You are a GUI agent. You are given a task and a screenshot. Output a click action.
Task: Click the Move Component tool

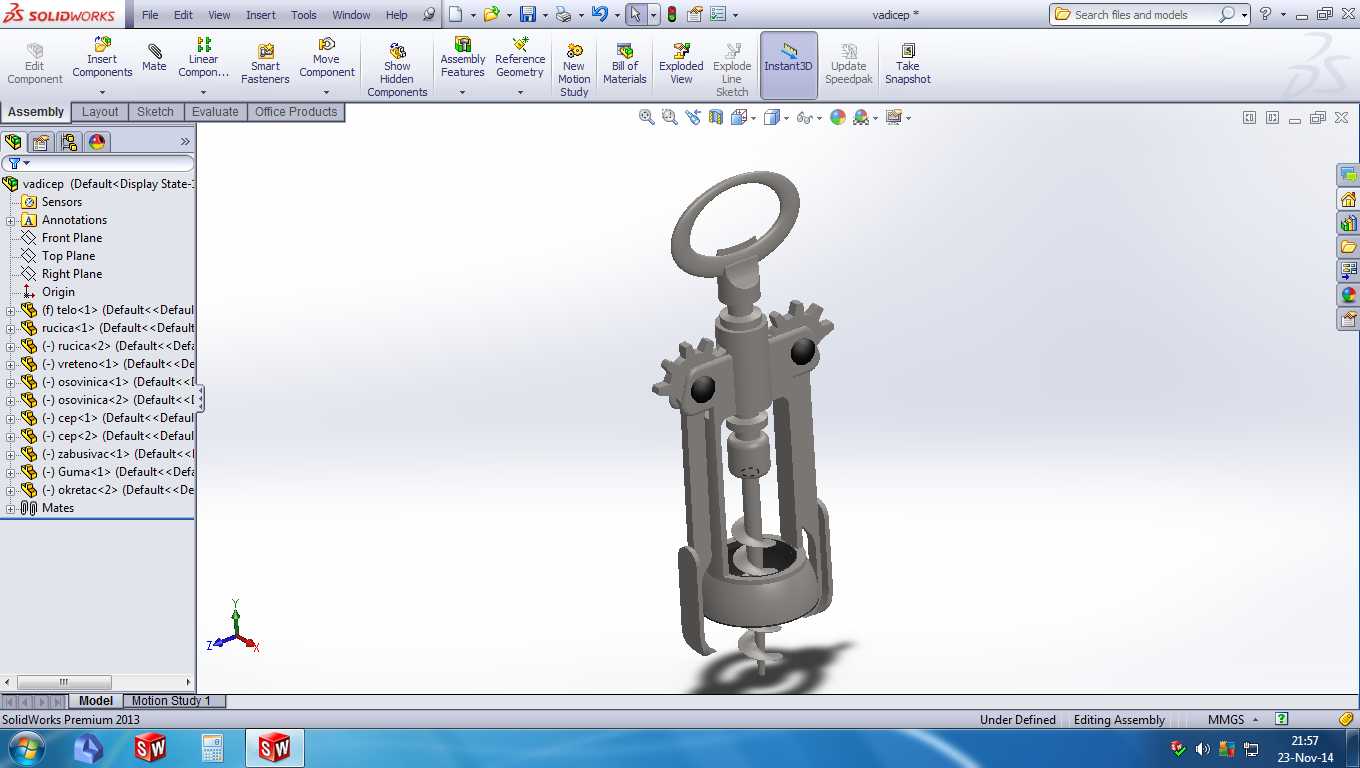[327, 58]
